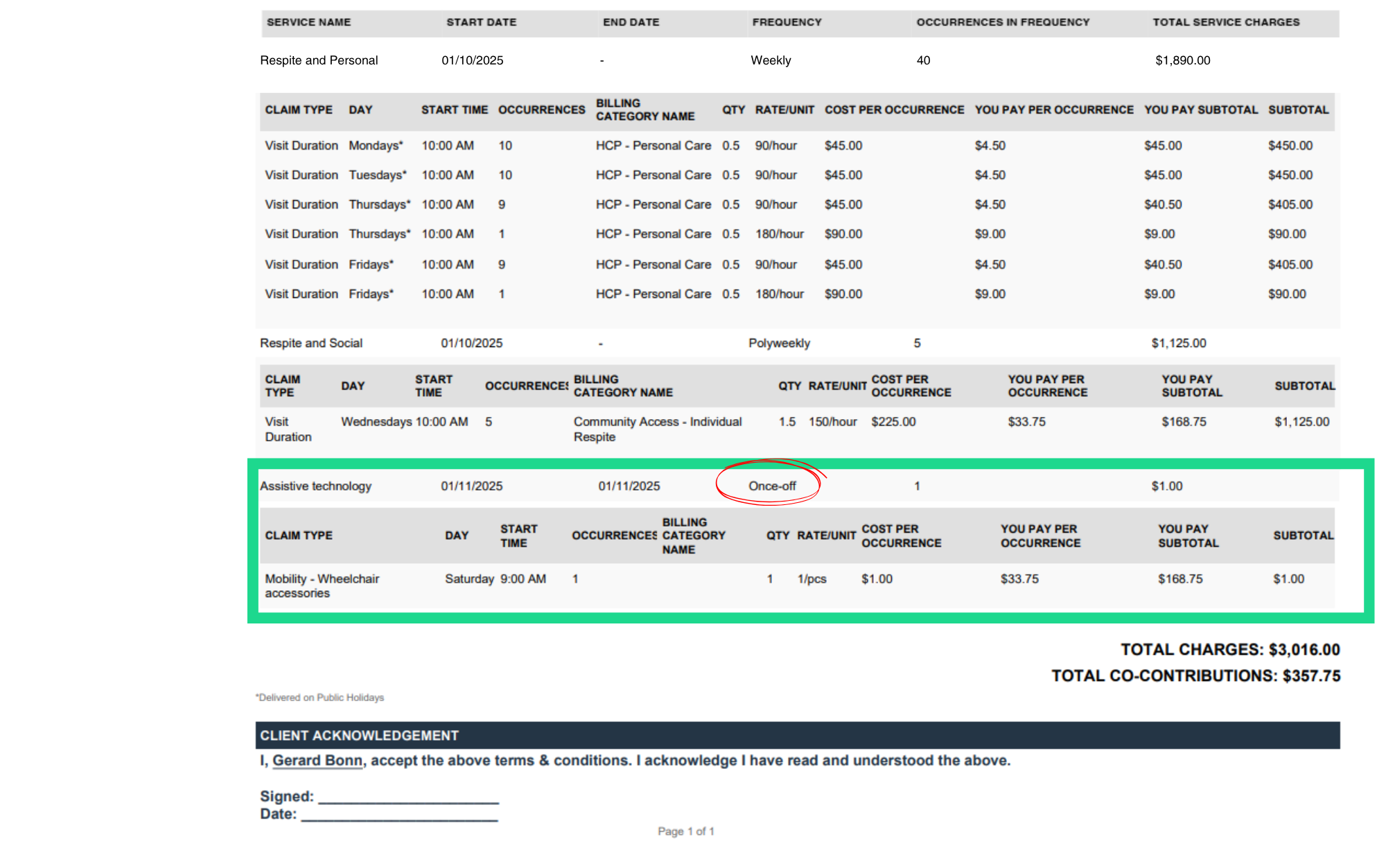Click the Delivered on Public Holidays footnote
Screen dimensions: 1386x868
(320, 698)
